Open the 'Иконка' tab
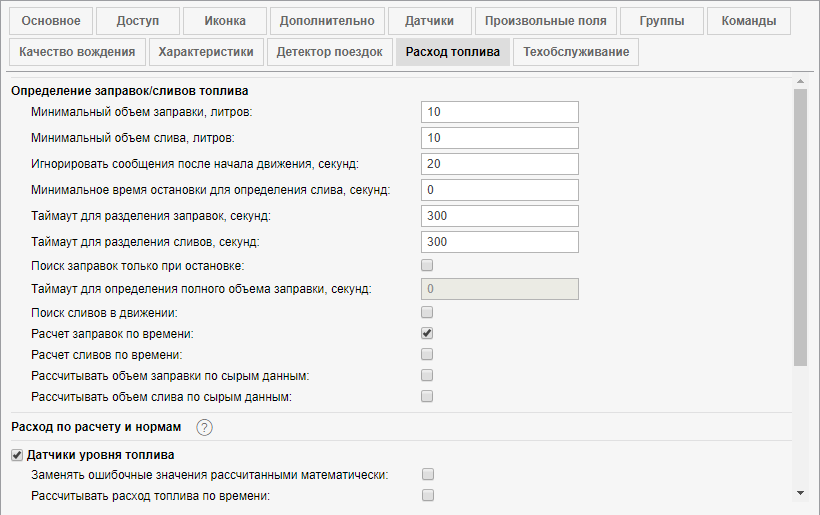Image resolution: width=820 pixels, height=515 pixels. tap(225, 20)
